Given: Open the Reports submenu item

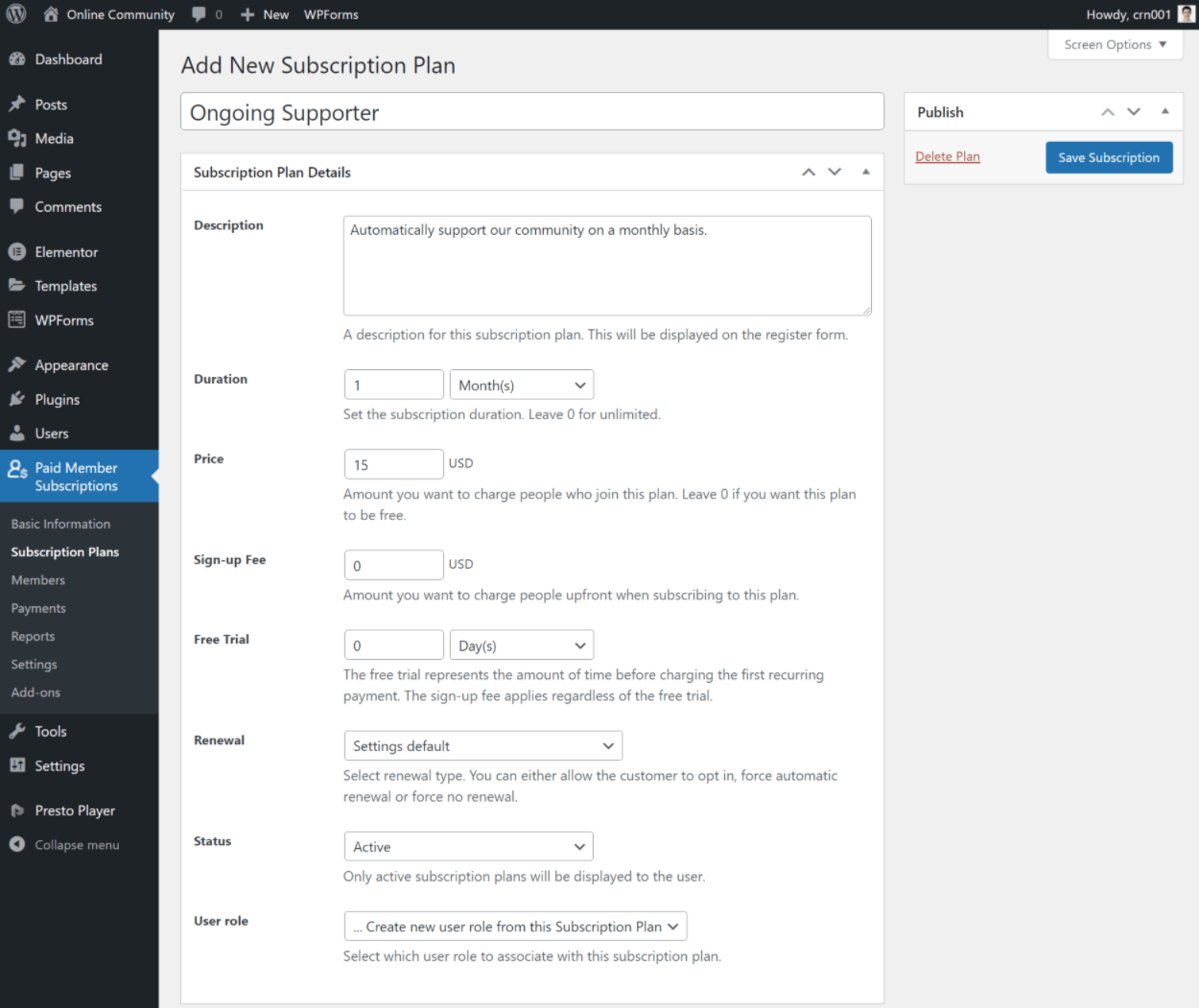Looking at the screenshot, I should click(33, 636).
